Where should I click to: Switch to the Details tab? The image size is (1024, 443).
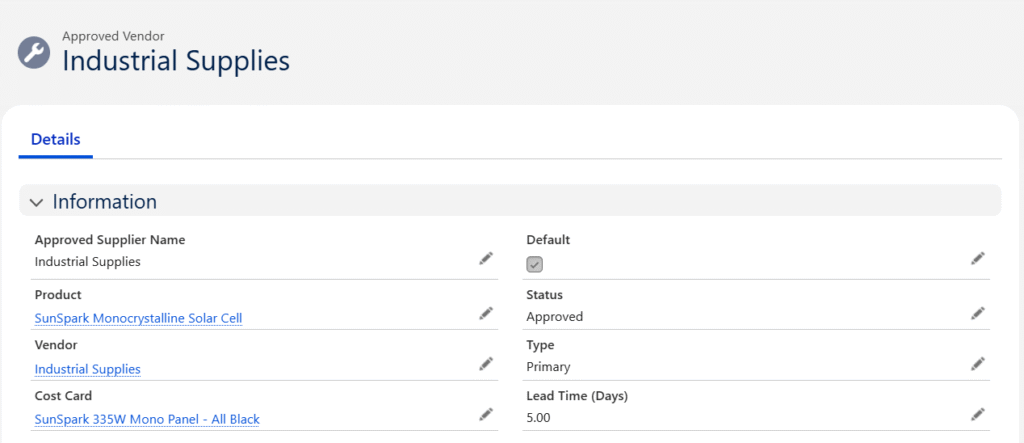coord(56,140)
